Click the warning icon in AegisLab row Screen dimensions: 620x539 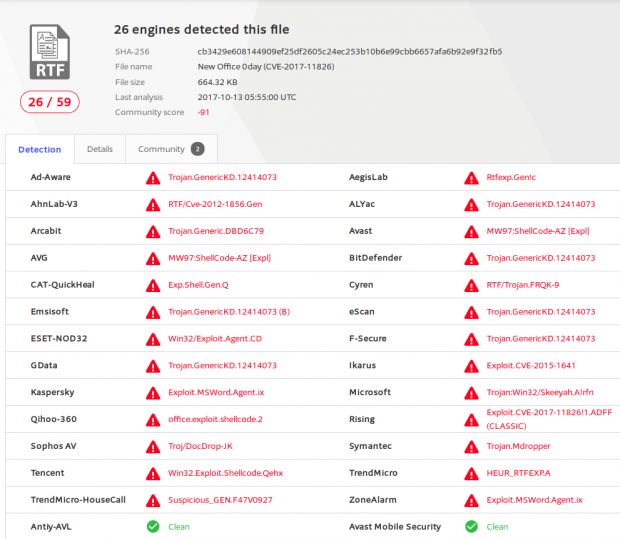[471, 178]
